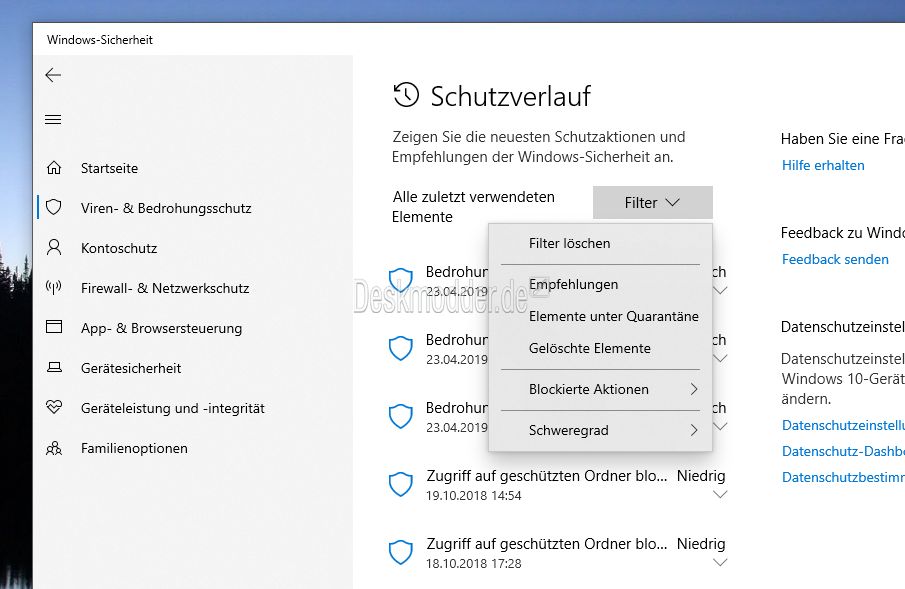Image resolution: width=905 pixels, height=589 pixels.
Task: Open the Hilfe erhalten link
Action: pyautogui.click(x=823, y=165)
